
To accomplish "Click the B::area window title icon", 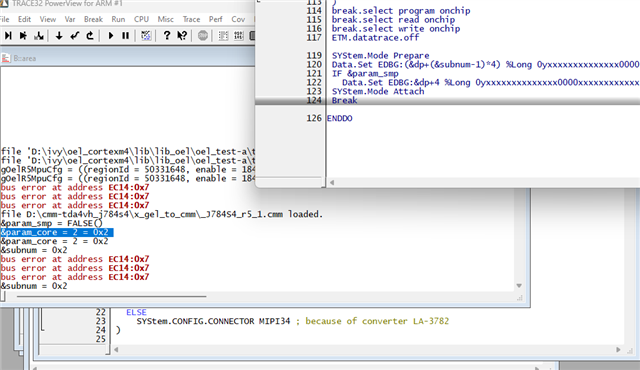I will point(6,58).
